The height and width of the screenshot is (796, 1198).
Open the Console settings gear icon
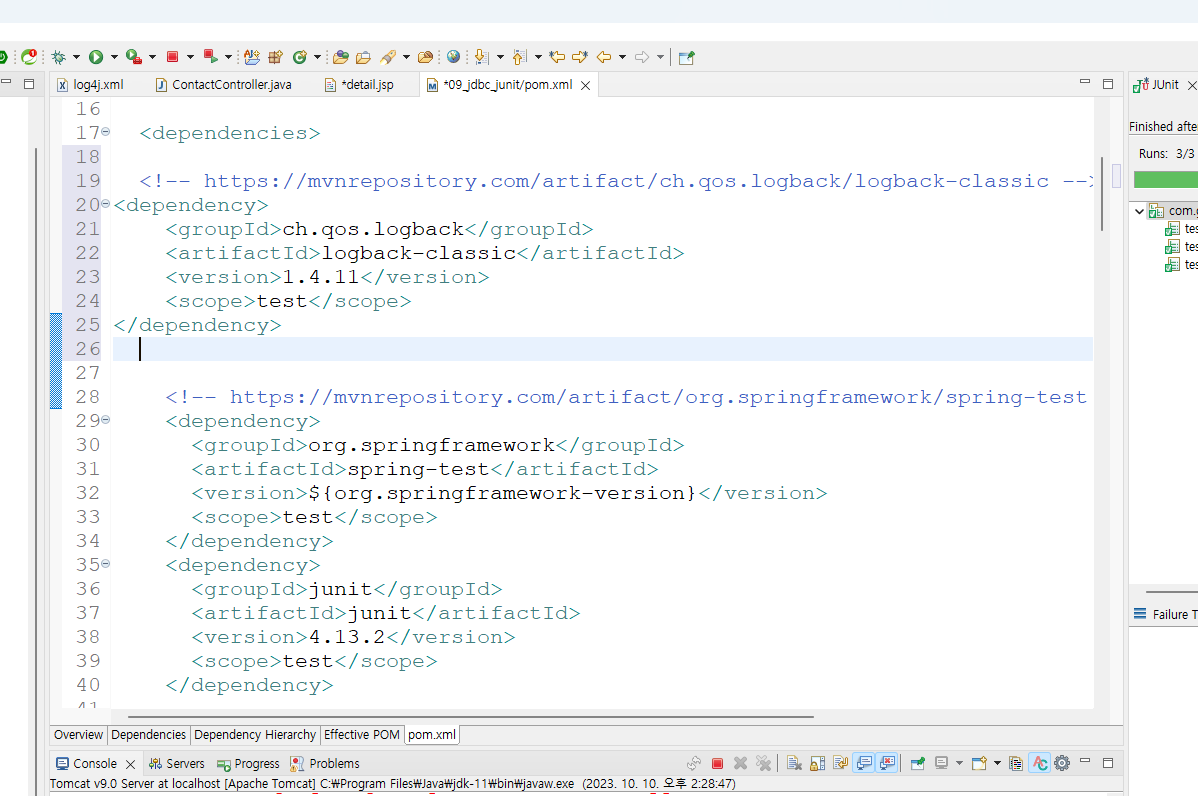point(1062,763)
